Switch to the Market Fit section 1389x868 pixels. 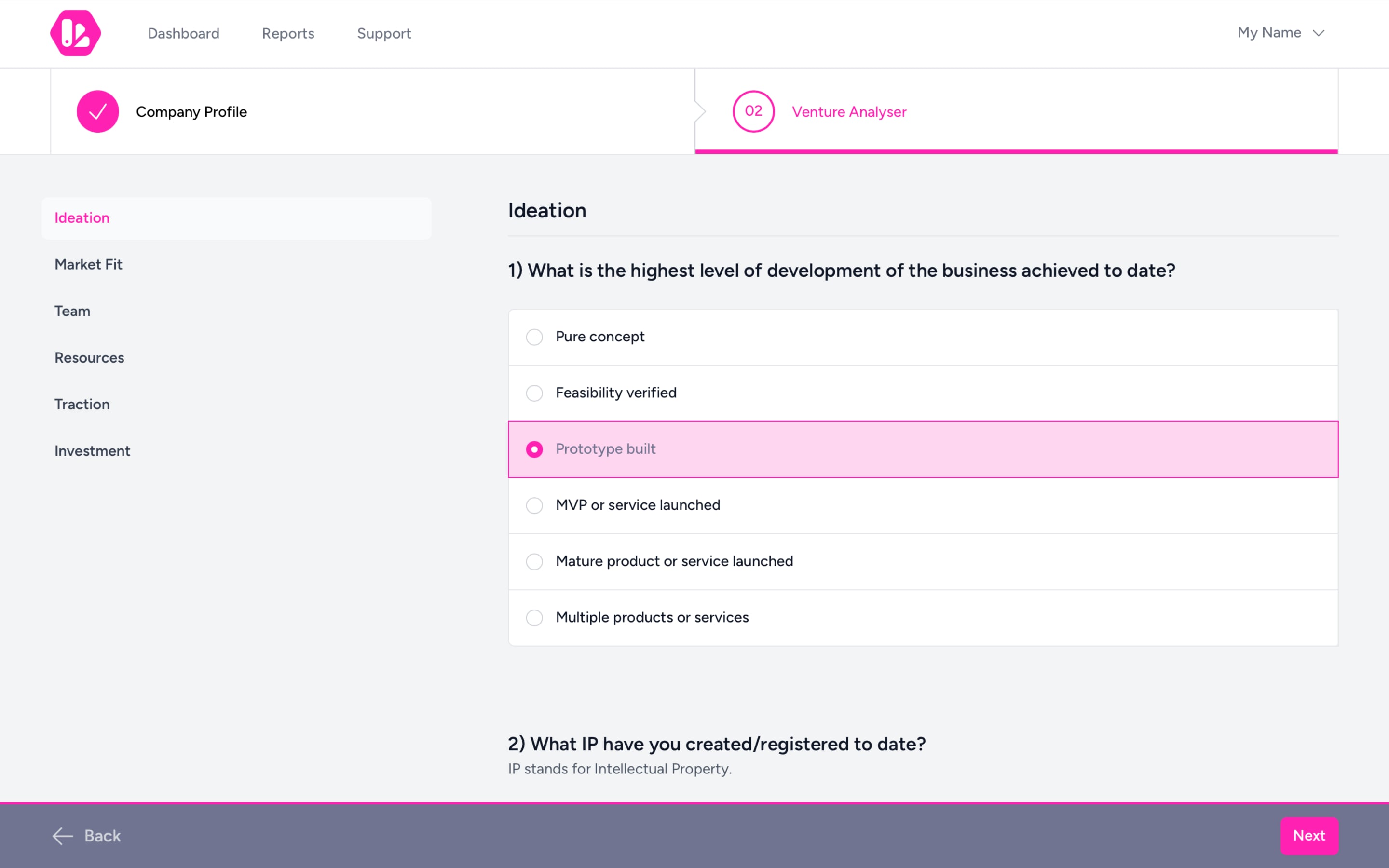pyautogui.click(x=88, y=265)
